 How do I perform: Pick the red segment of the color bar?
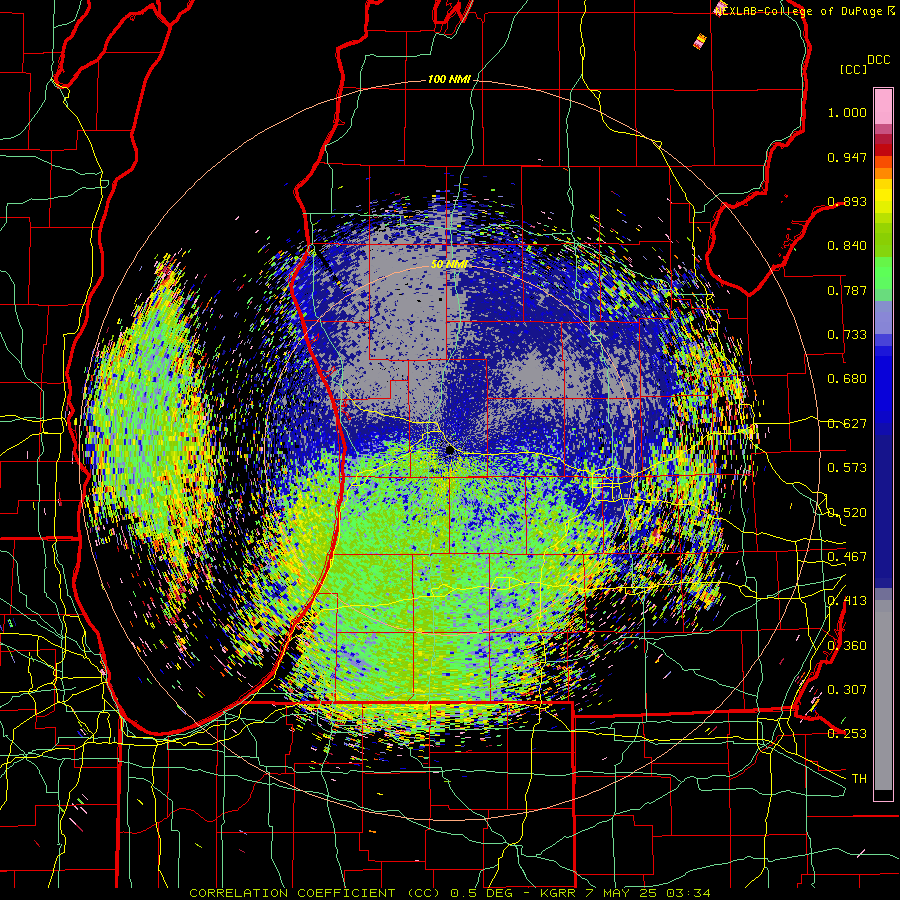click(x=883, y=150)
